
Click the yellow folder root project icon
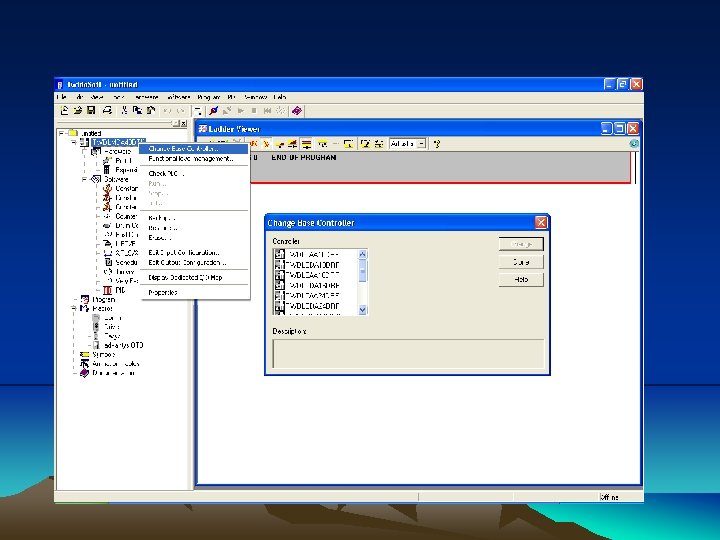[x=73, y=133]
